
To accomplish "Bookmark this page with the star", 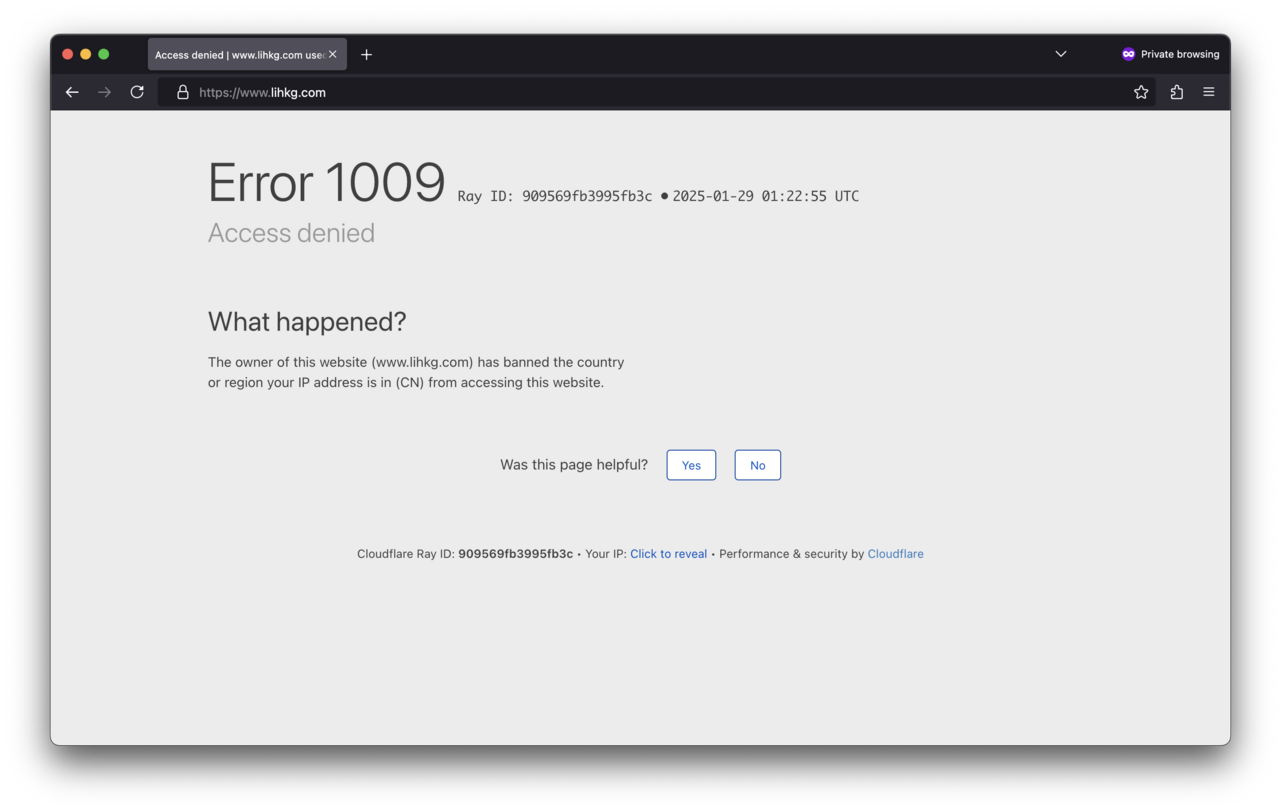I will [x=1141, y=92].
